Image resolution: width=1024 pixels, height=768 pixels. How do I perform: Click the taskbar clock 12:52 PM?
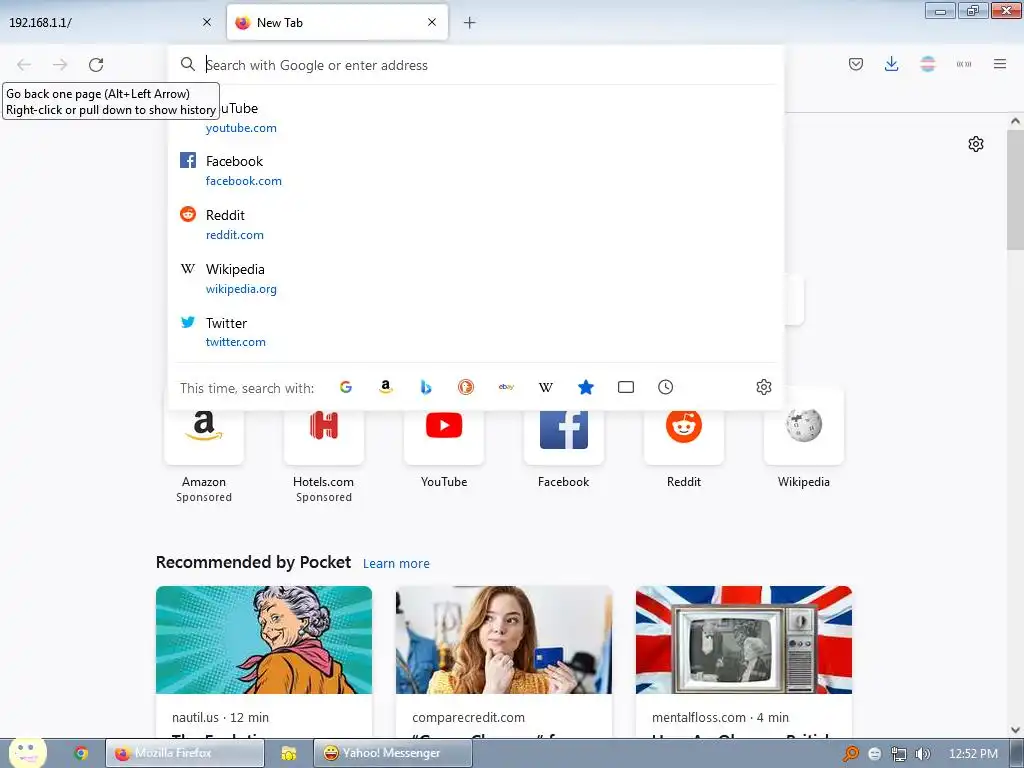[x=973, y=754]
